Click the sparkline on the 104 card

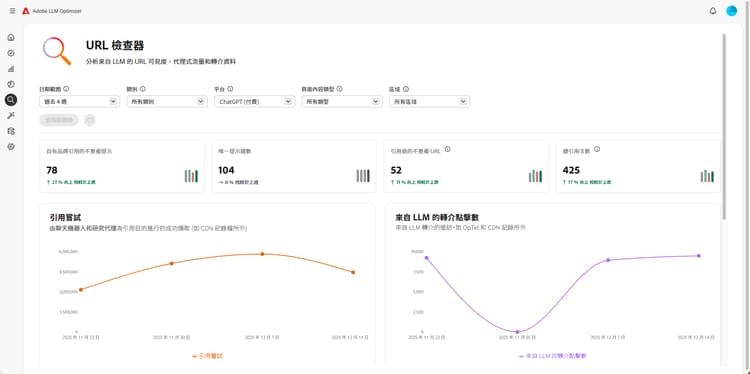click(363, 176)
